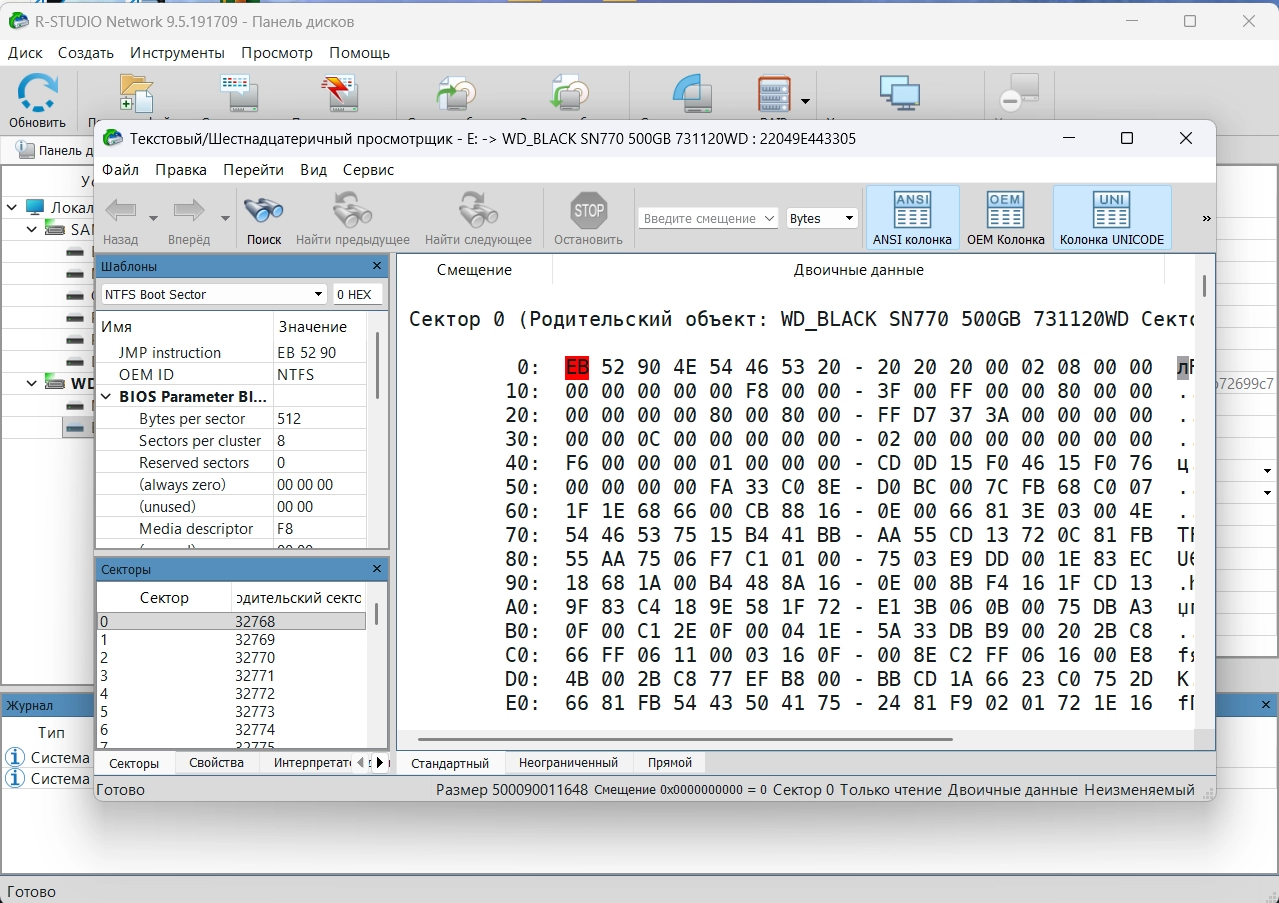Collapse the BIOS Parameter Block group
Screen dimensions: 1279x903
(x=107, y=397)
